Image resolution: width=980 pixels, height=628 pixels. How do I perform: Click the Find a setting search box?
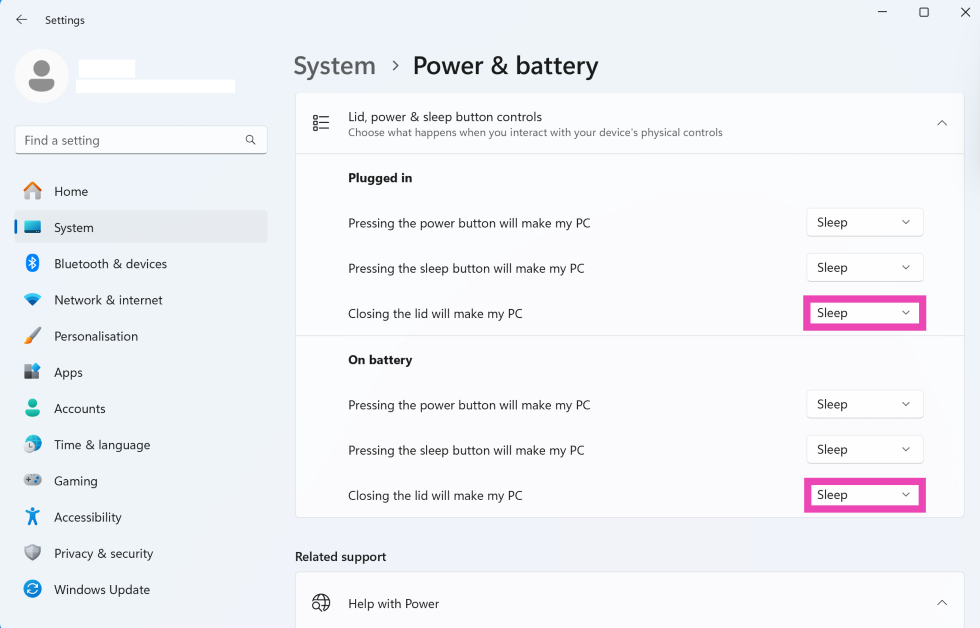[130, 140]
